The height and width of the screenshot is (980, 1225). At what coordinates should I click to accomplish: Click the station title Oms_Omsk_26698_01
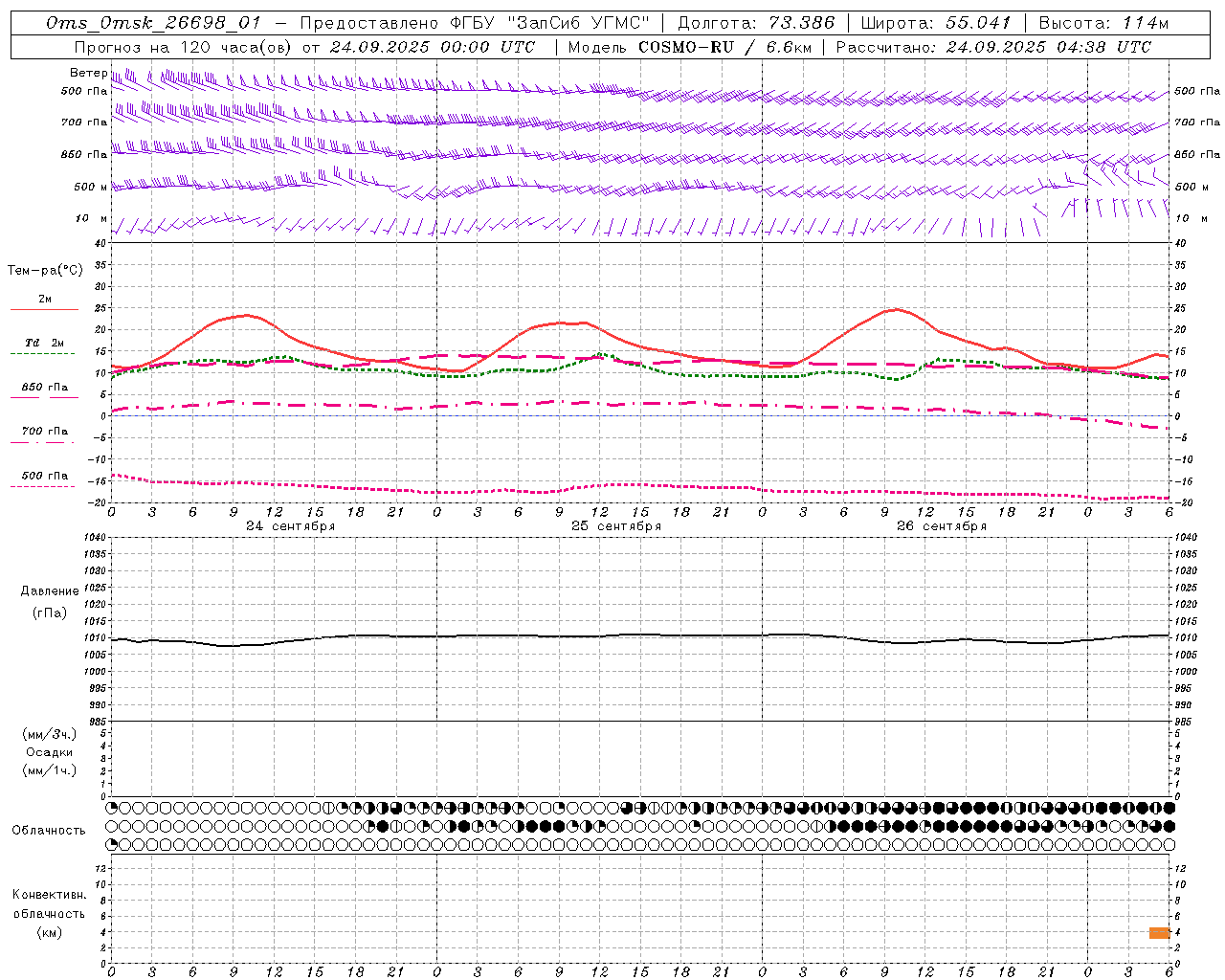(x=153, y=24)
